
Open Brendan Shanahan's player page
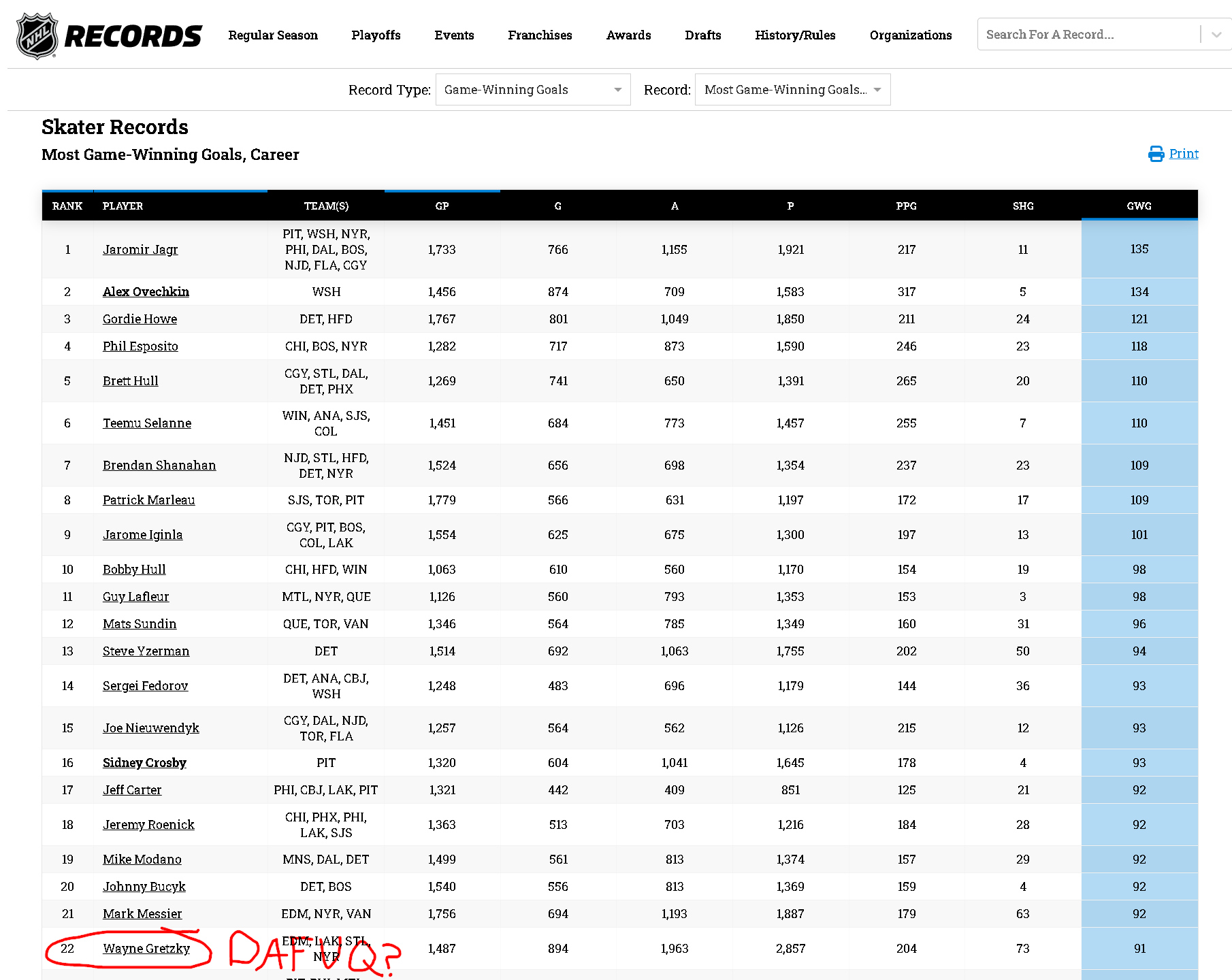159,465
